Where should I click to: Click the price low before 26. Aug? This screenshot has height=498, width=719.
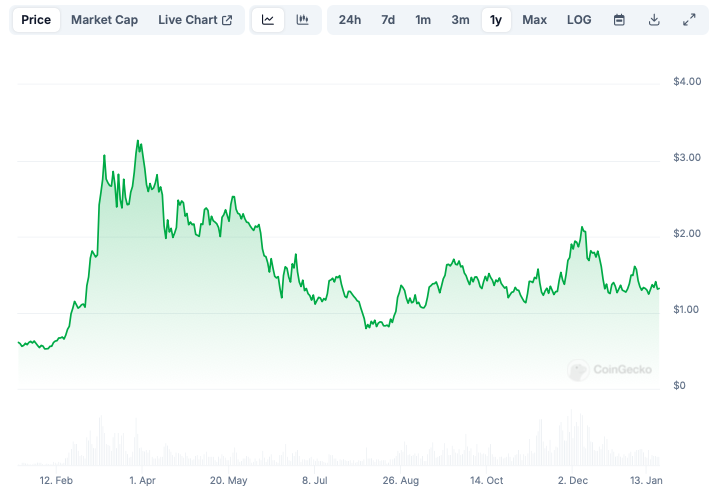coord(366,328)
